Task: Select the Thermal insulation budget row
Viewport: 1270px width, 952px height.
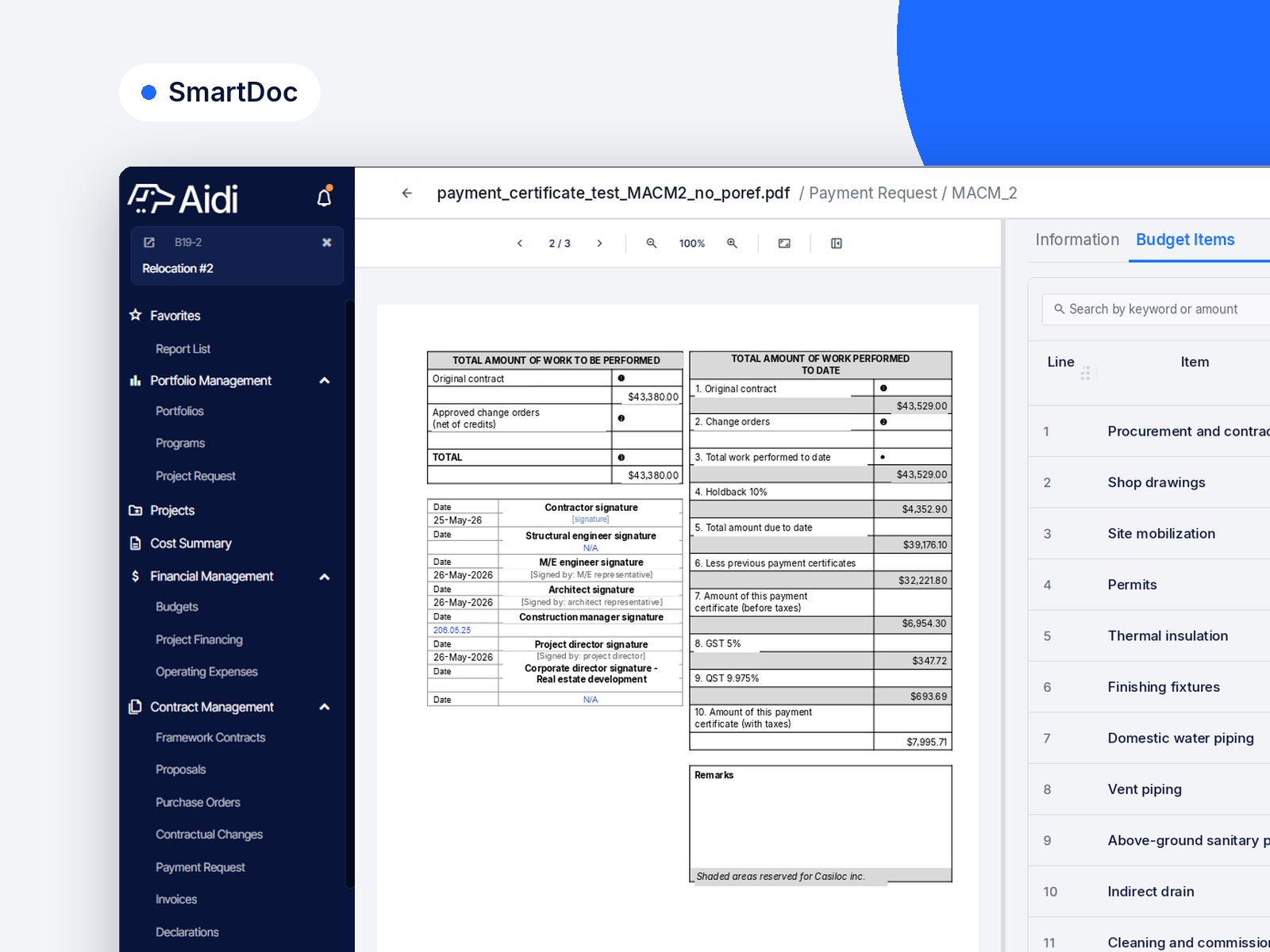Action: (x=1149, y=635)
